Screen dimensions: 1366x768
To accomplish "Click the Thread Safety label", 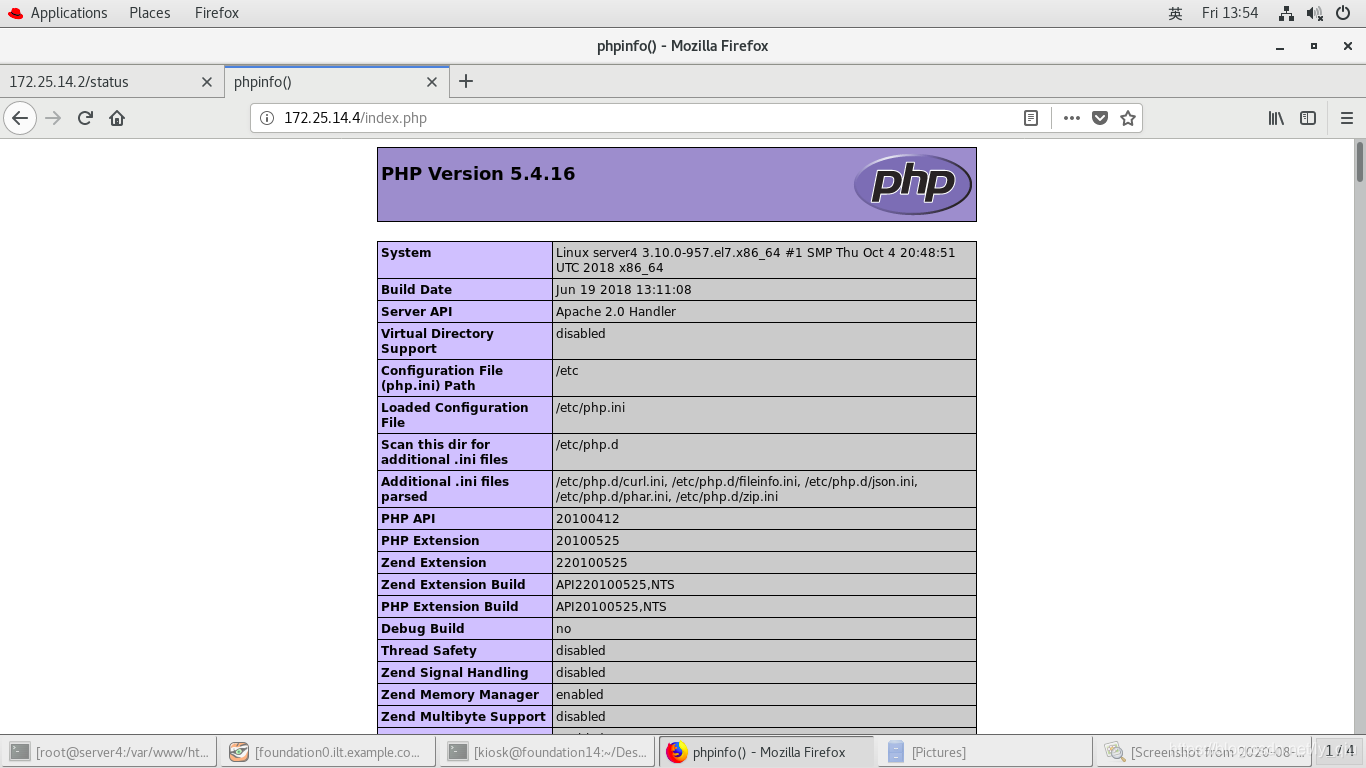I will click(429, 651).
